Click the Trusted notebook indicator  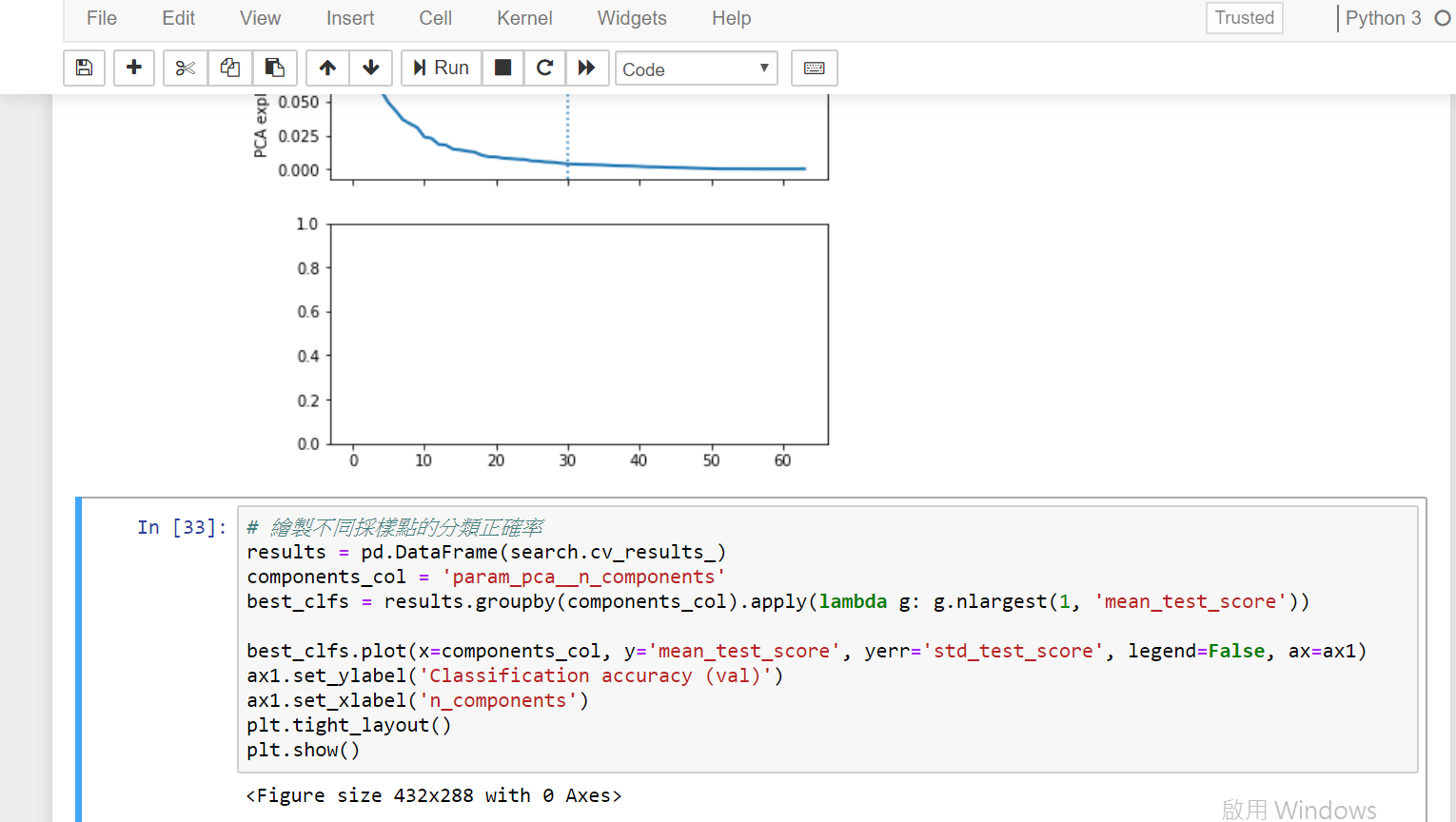click(x=1245, y=18)
